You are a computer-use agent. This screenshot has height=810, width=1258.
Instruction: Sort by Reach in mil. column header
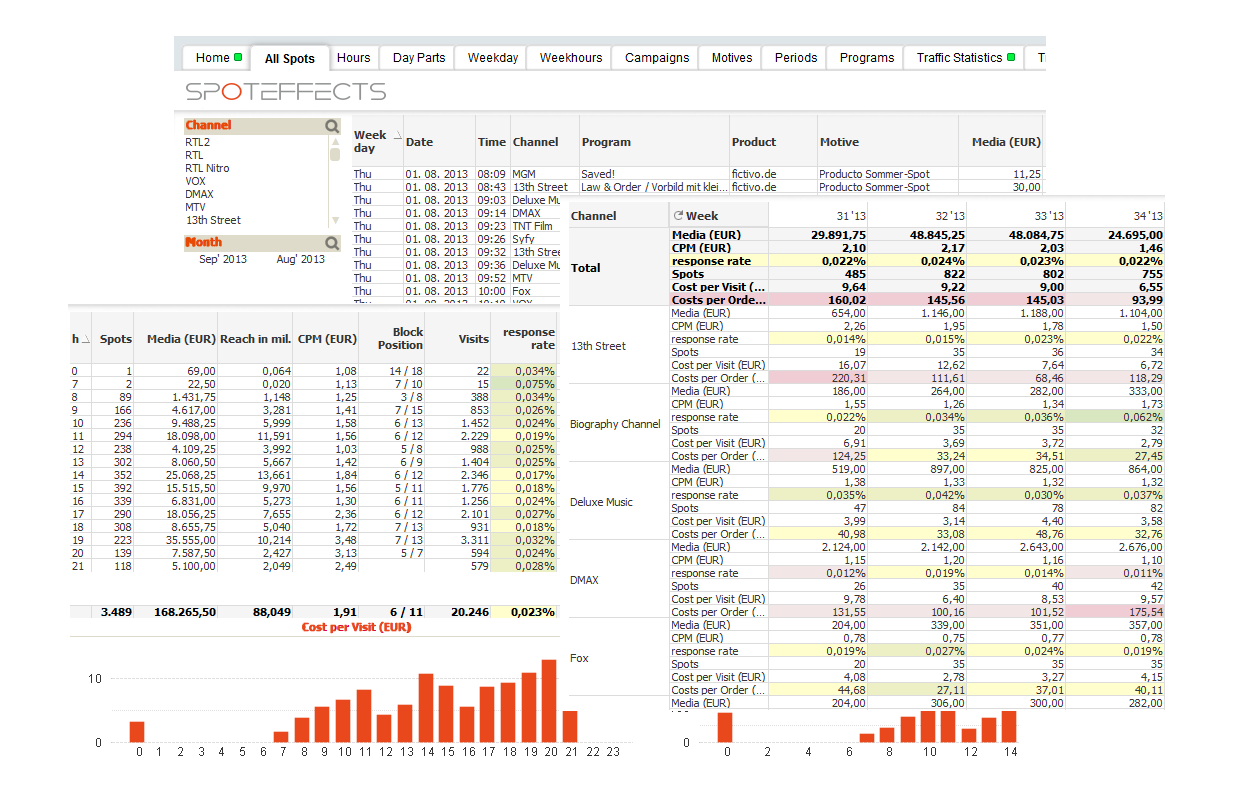pyautogui.click(x=256, y=339)
